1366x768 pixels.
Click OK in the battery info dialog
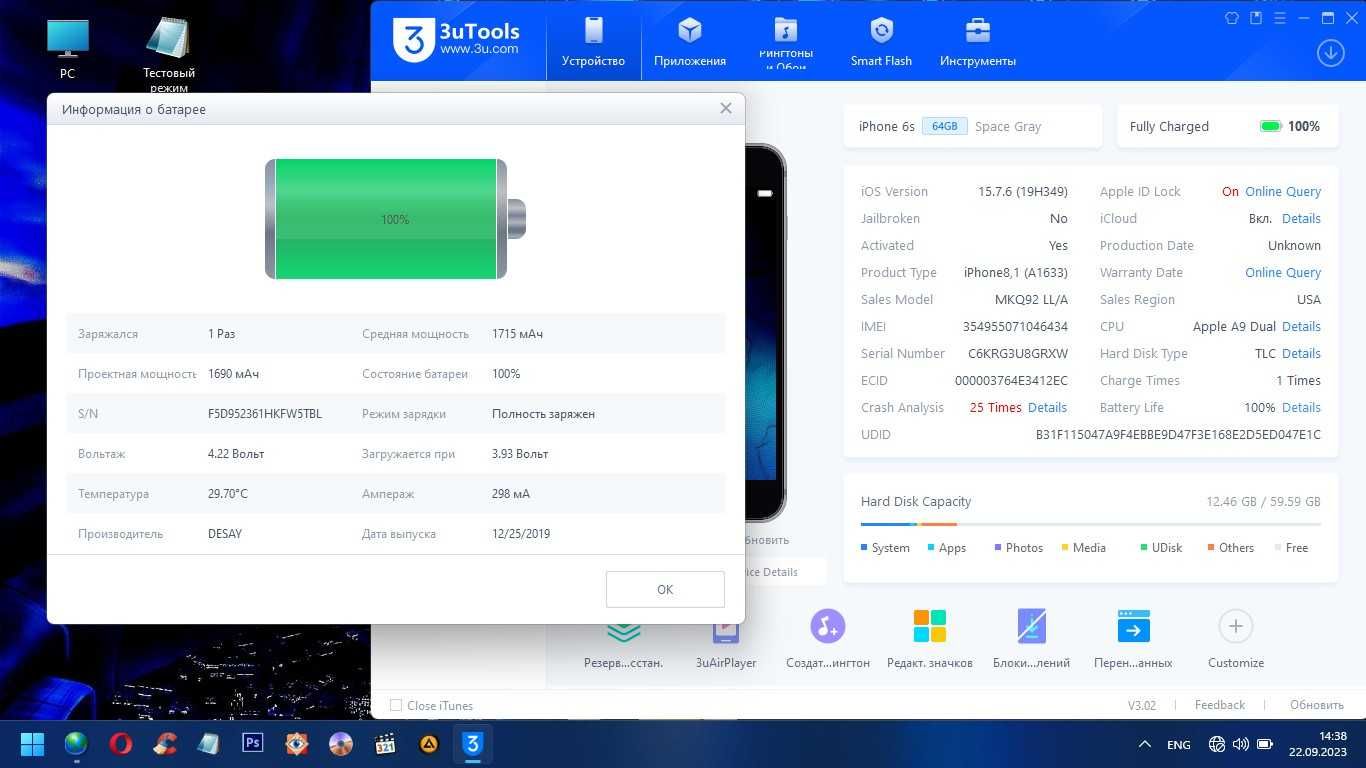point(665,589)
